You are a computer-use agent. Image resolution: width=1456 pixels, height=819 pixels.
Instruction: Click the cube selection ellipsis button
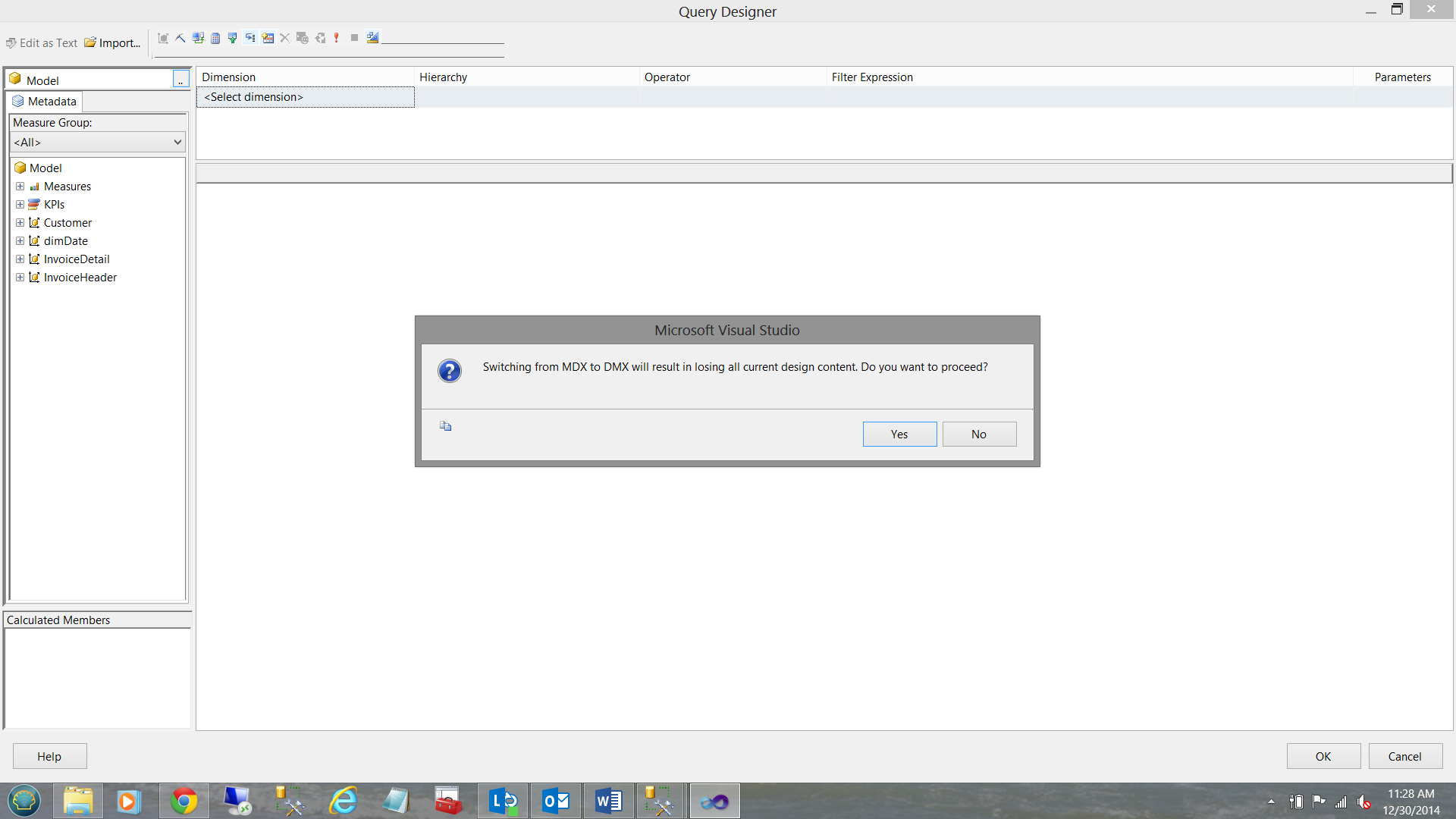[x=180, y=80]
